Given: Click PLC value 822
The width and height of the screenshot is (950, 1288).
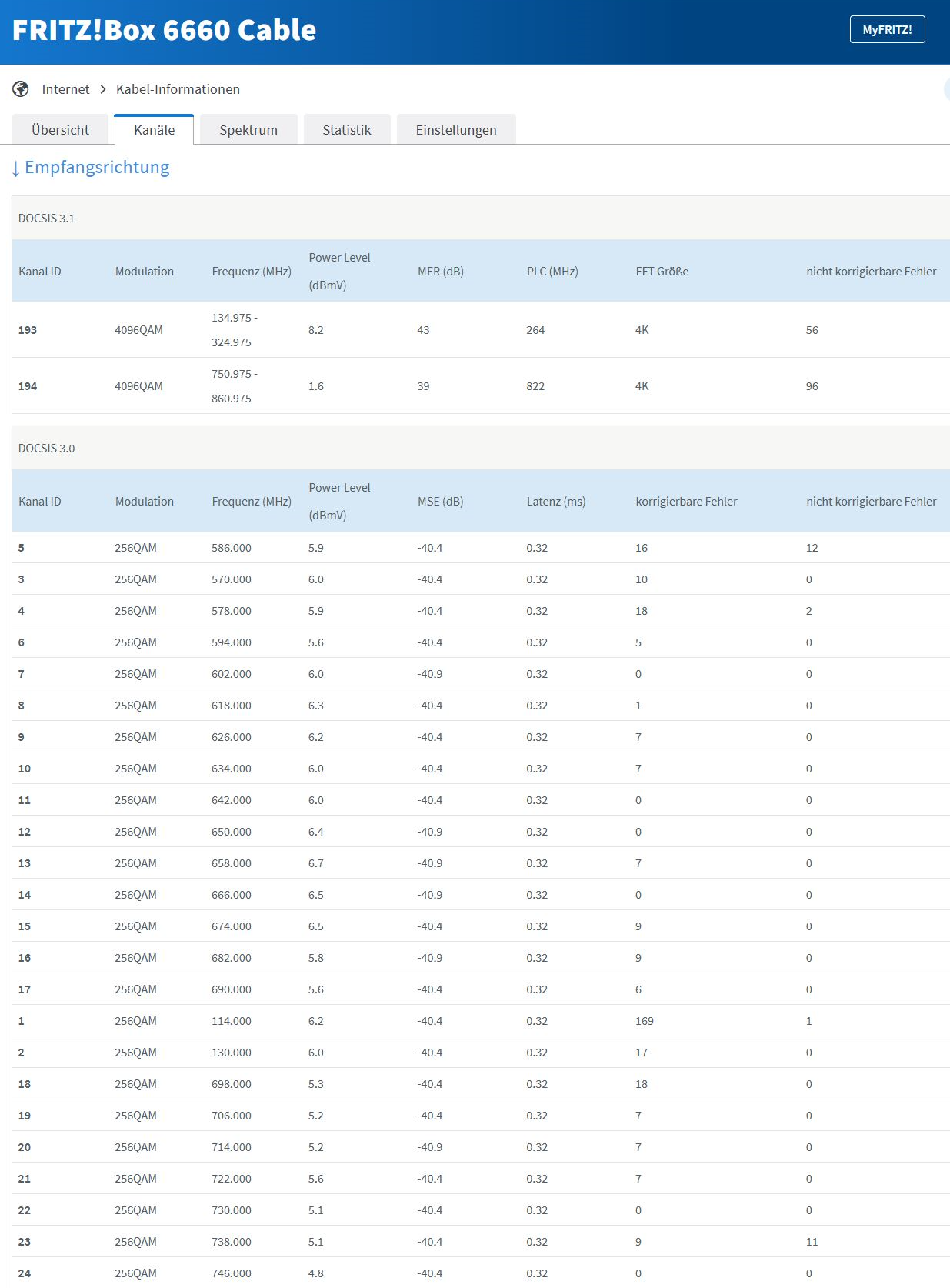Looking at the screenshot, I should tap(535, 386).
